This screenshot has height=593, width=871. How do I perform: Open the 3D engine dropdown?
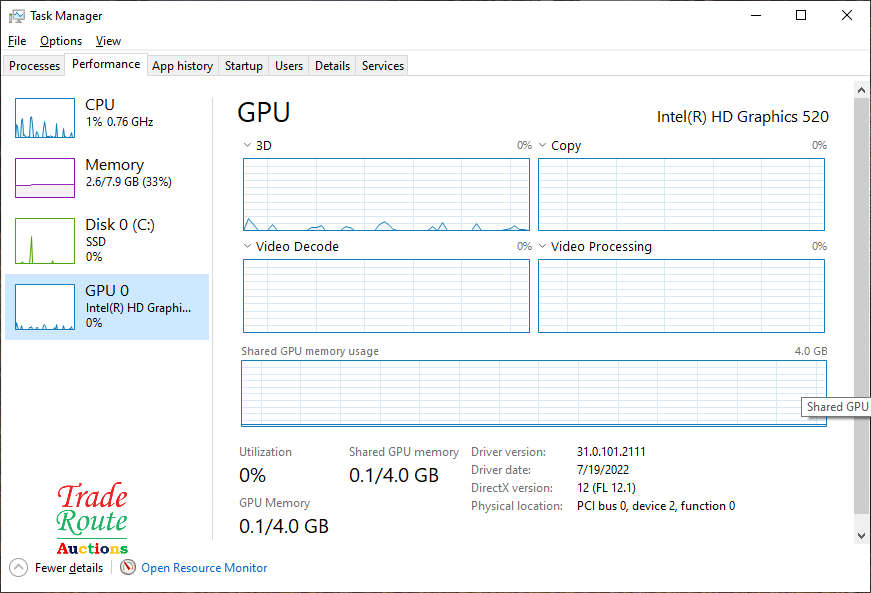[248, 146]
